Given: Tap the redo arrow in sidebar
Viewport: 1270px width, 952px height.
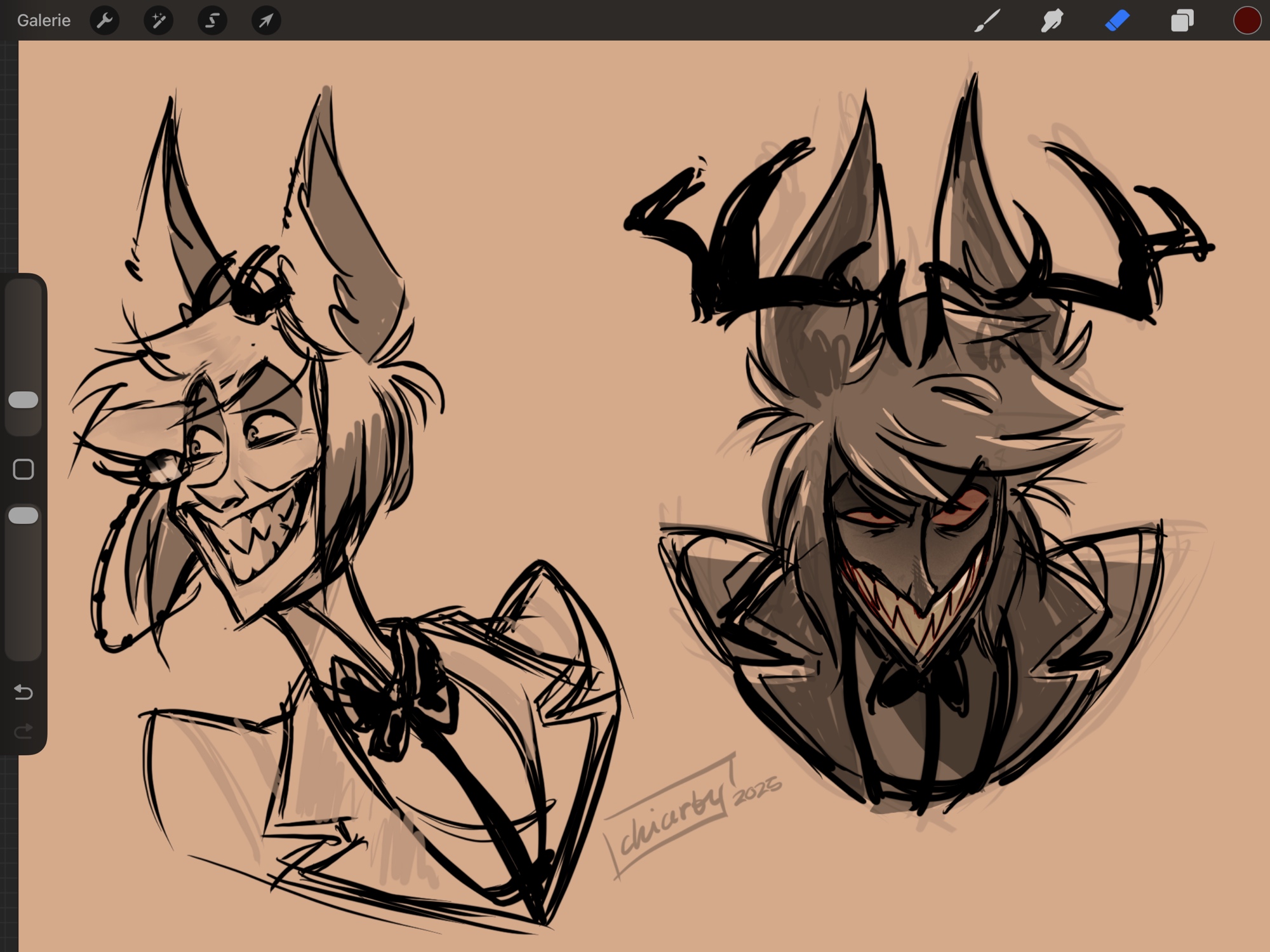Looking at the screenshot, I should coord(23,732).
